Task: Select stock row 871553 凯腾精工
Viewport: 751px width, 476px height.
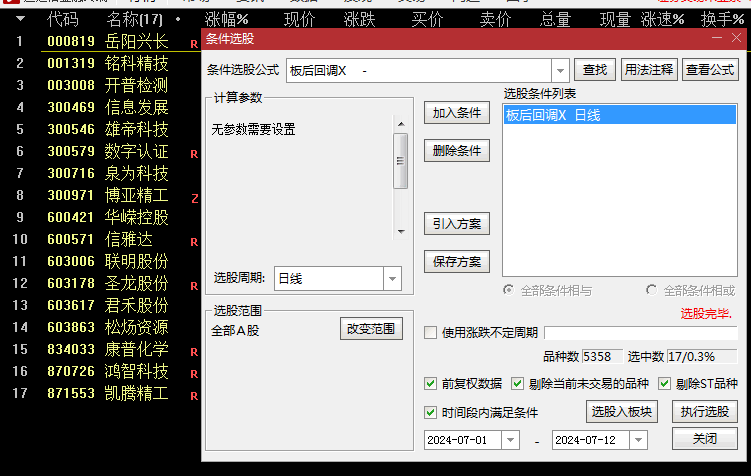Action: (106, 394)
